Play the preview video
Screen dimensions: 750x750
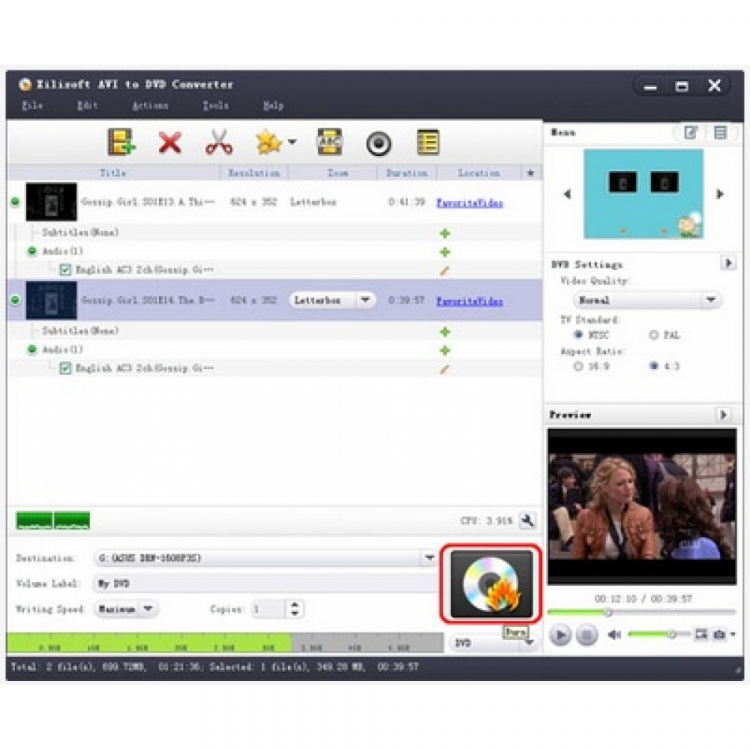[x=560, y=635]
